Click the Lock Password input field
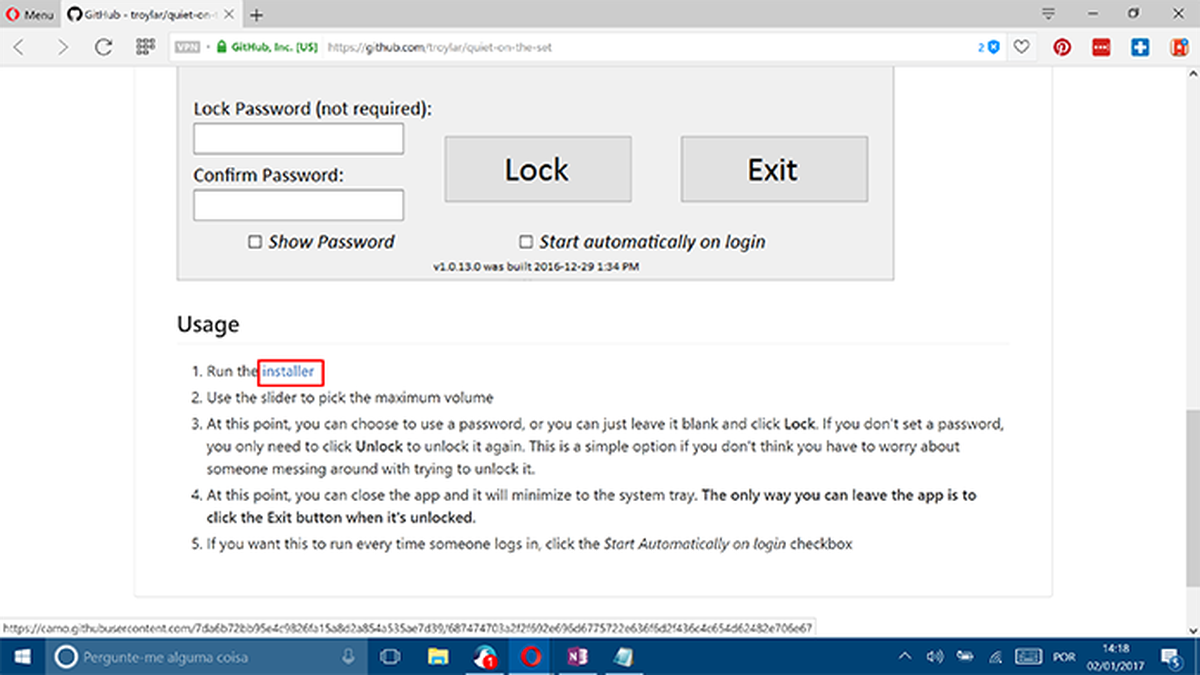1200x675 pixels. pyautogui.click(x=298, y=139)
